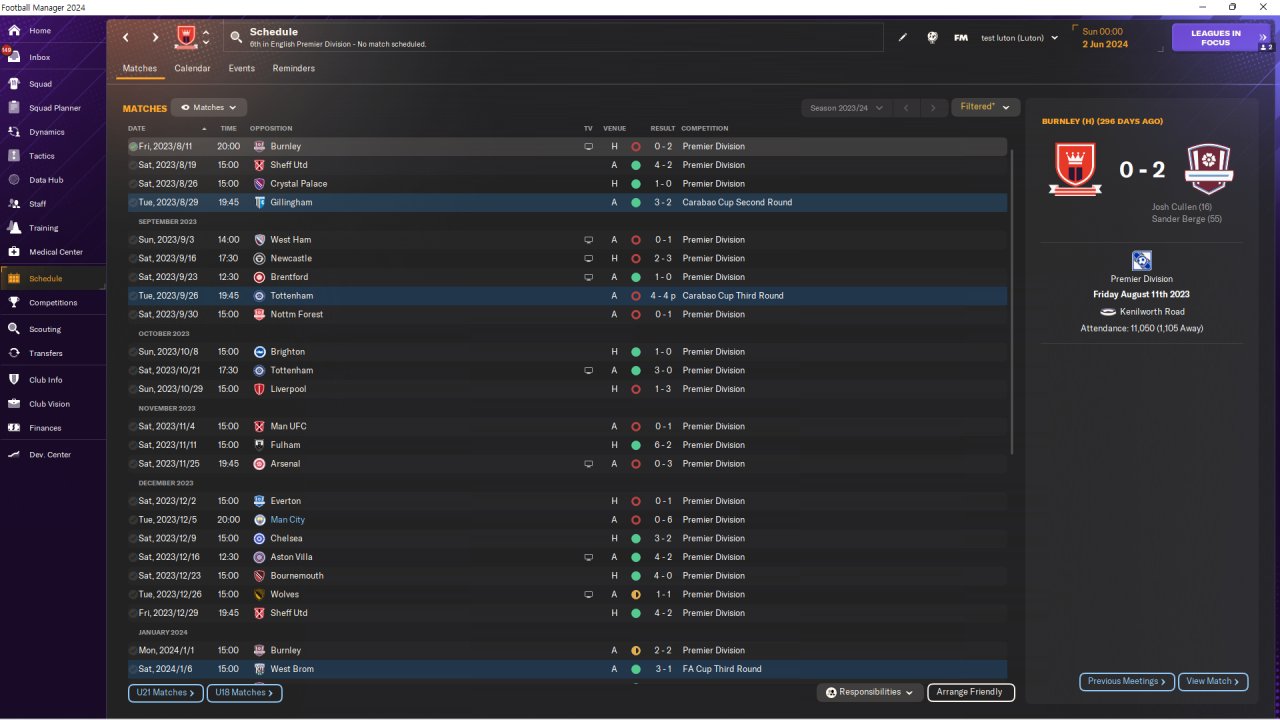Open Club Info in sidebar
Viewport: 1280px width, 720px height.
pos(46,380)
